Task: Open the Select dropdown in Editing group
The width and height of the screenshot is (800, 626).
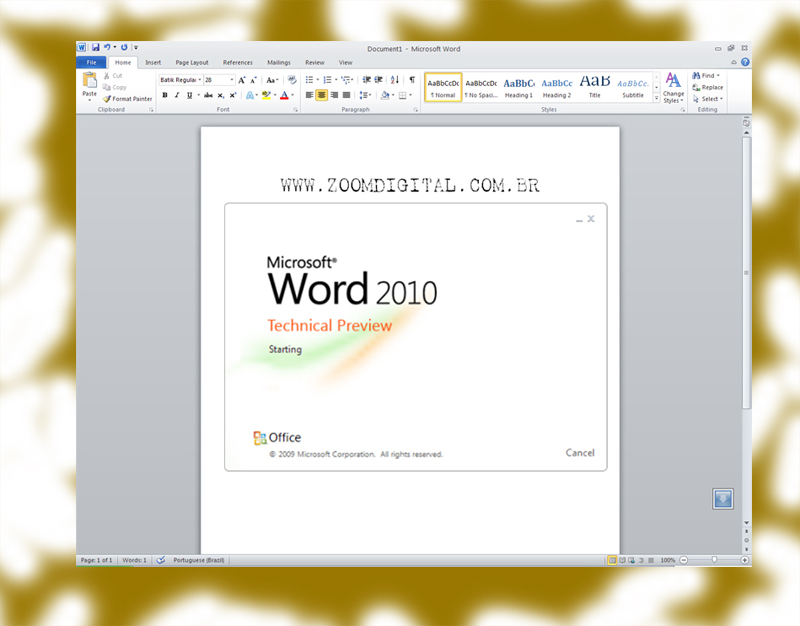Action: click(x=708, y=99)
